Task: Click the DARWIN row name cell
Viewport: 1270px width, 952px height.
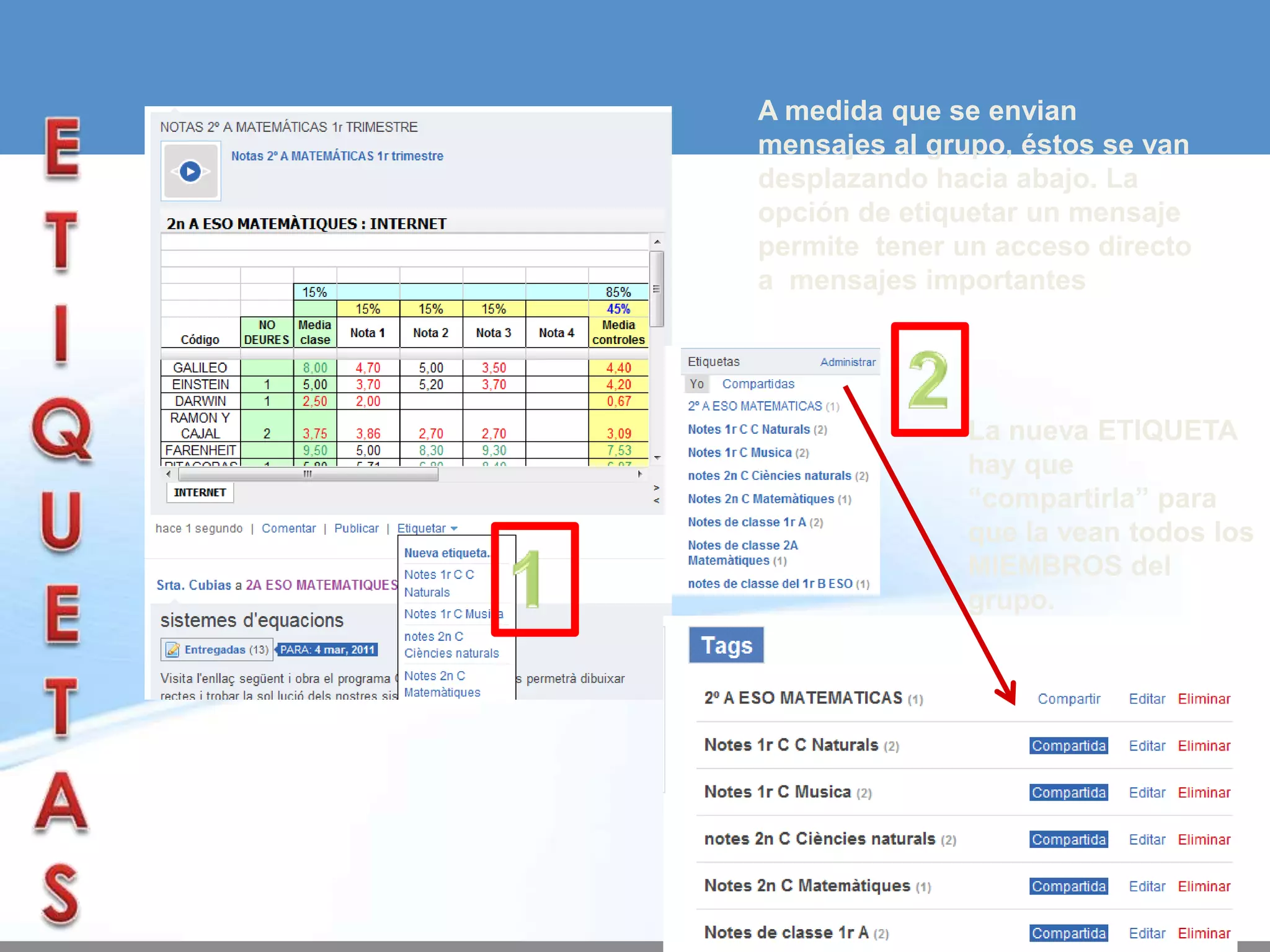Action: click(200, 401)
